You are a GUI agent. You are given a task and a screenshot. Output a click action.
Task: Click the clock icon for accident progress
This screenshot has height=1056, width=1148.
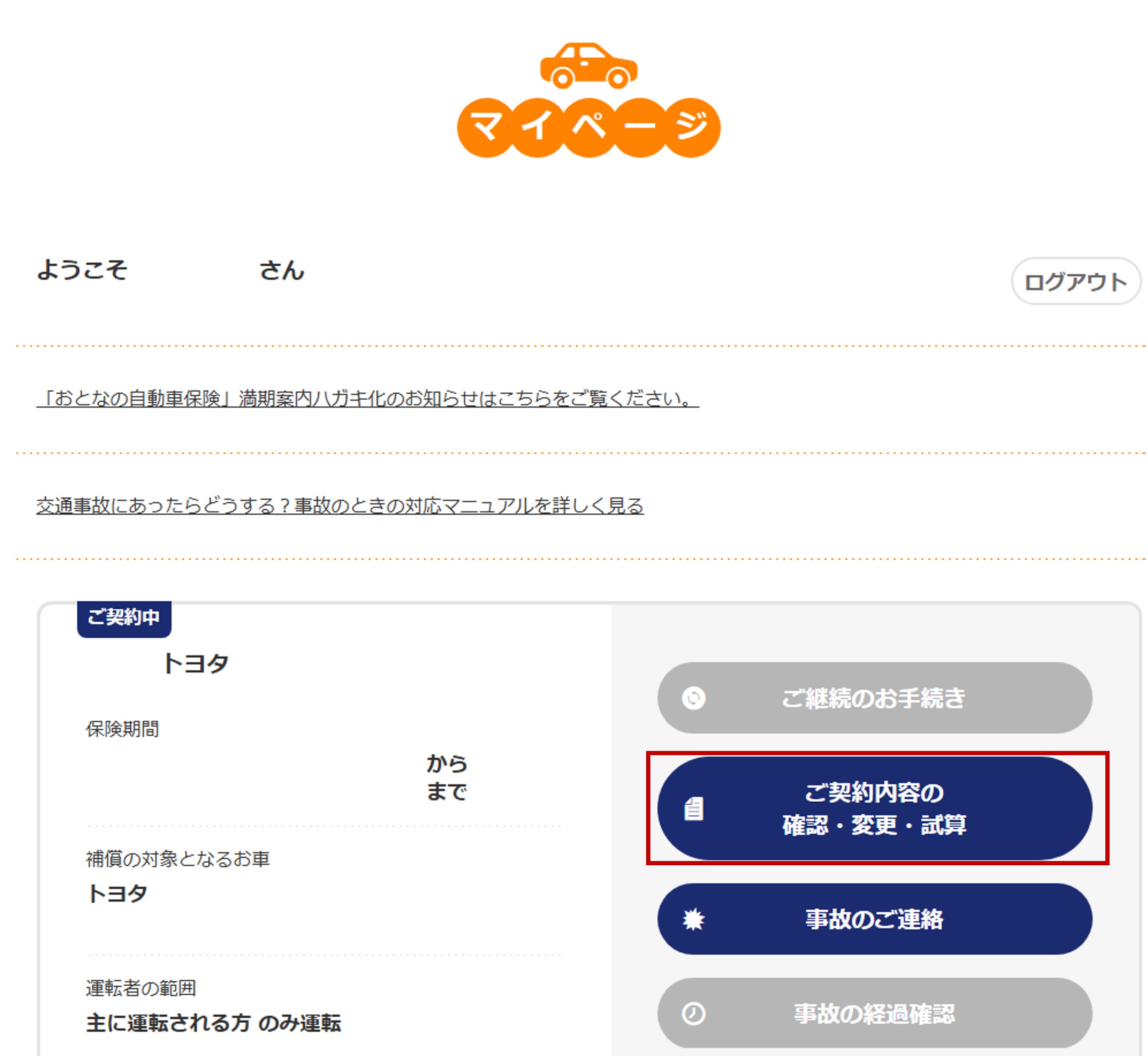693,1014
